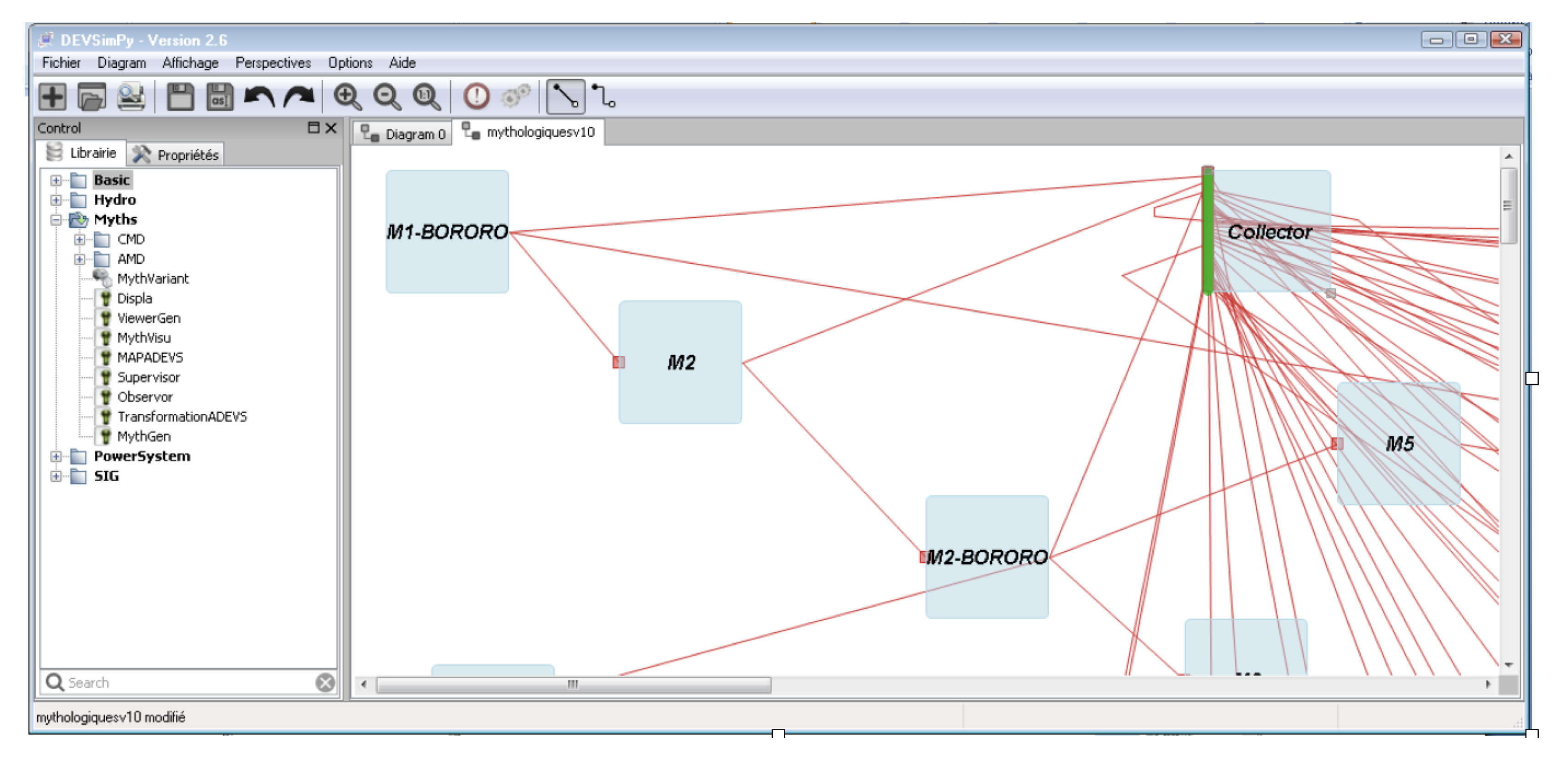Viewport: 1568px width, 760px height.
Task: Click the Save floppy disk icon
Action: click(180, 97)
